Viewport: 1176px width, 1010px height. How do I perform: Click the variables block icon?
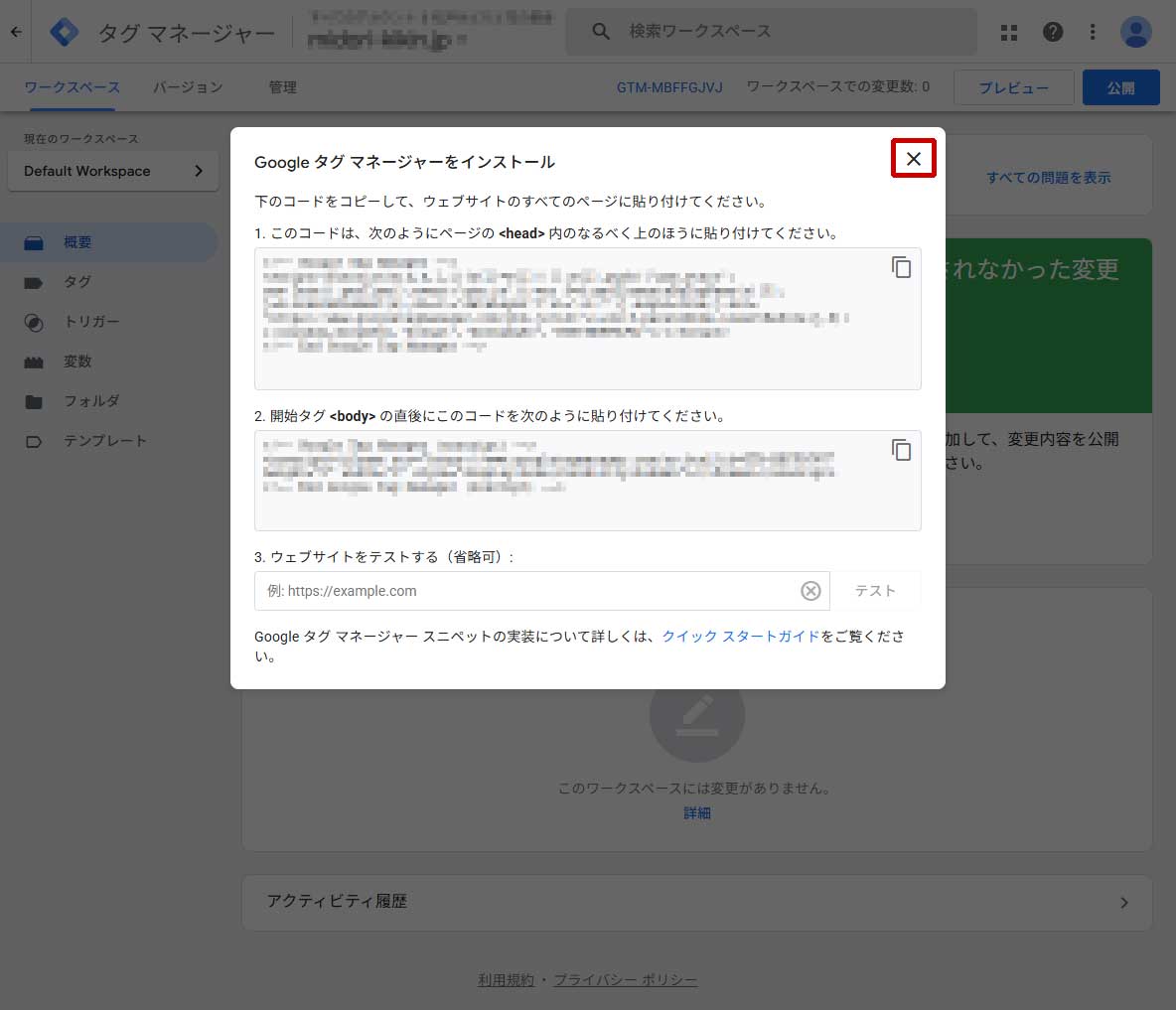pyautogui.click(x=34, y=362)
